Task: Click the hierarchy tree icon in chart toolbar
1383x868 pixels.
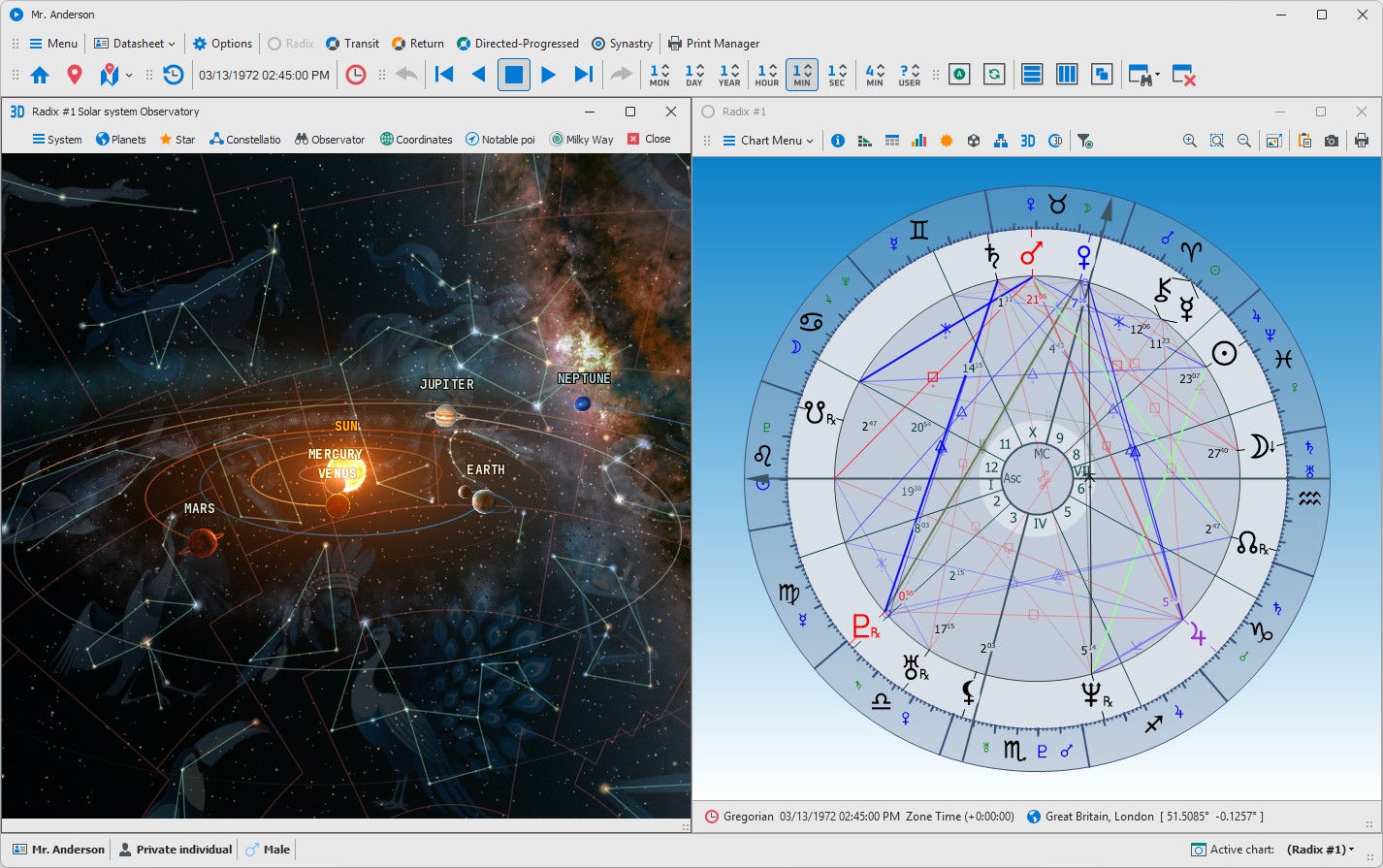Action: click(1001, 141)
